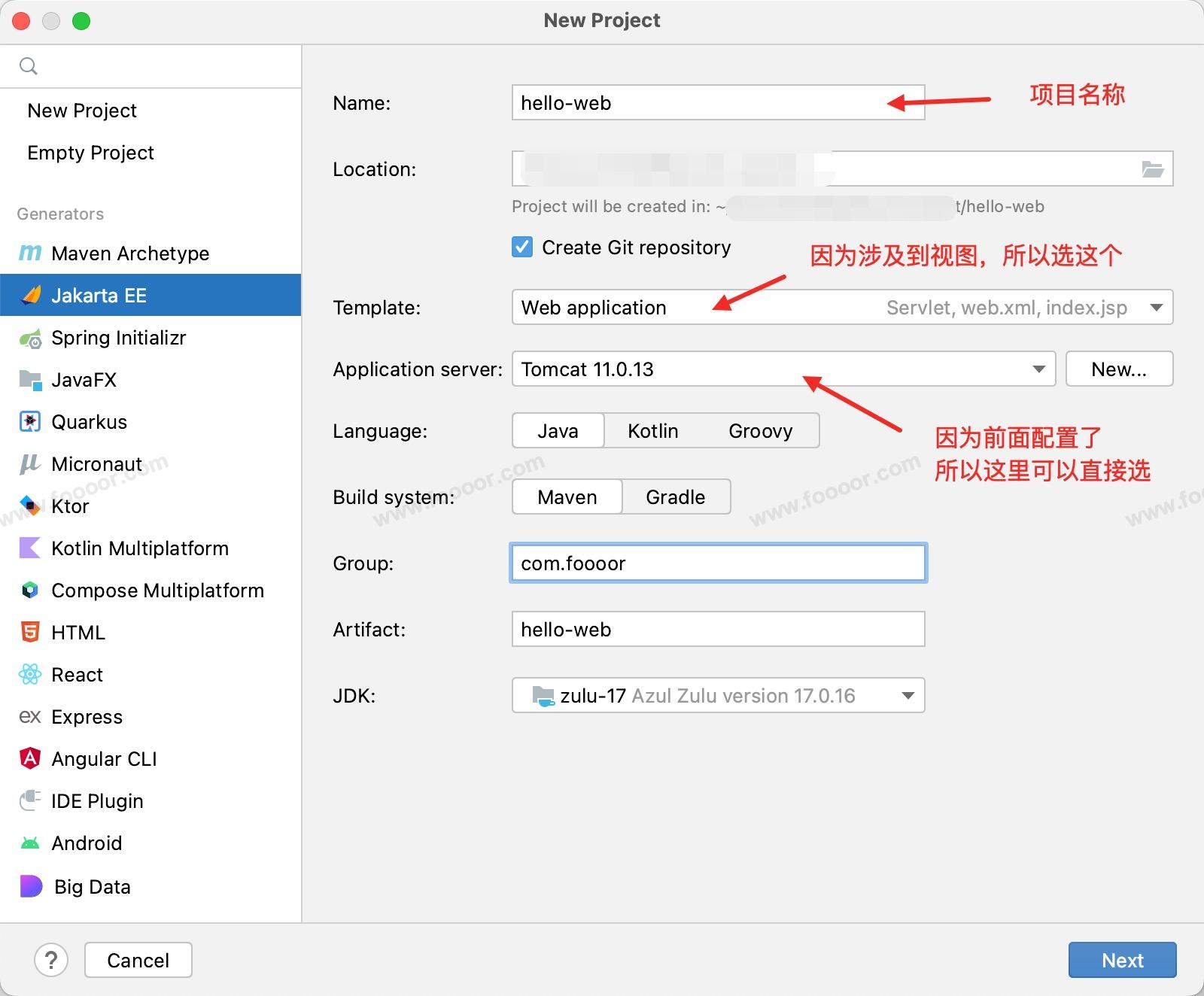1204x996 pixels.
Task: Choose the Kotlin Multiplatform icon
Action: pyautogui.click(x=30, y=548)
